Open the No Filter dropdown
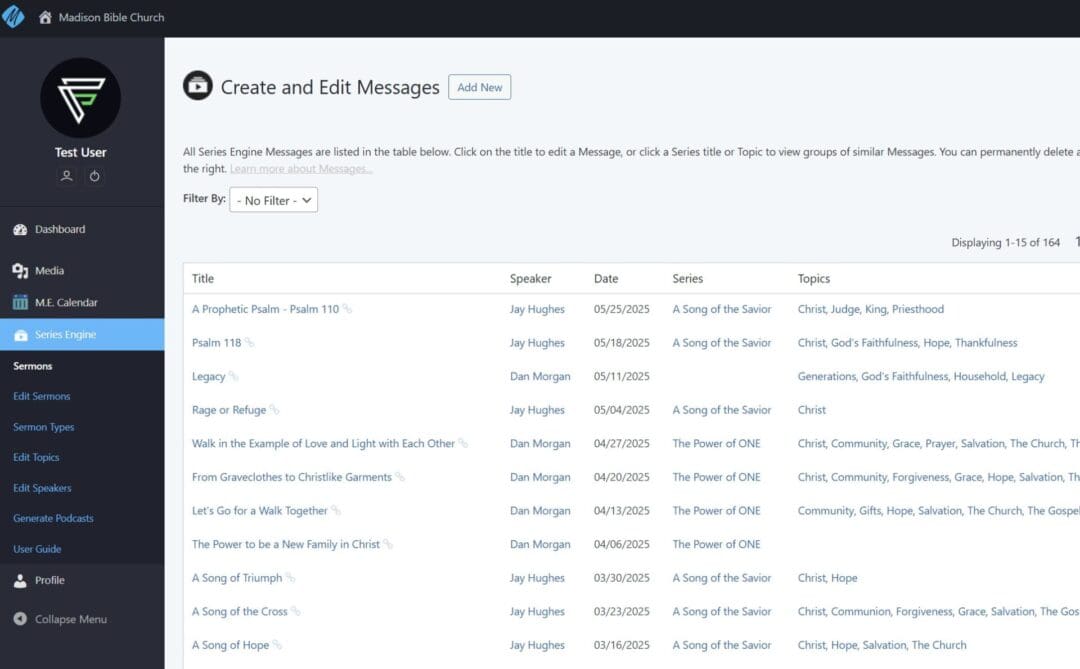The image size is (1080, 669). pyautogui.click(x=273, y=200)
